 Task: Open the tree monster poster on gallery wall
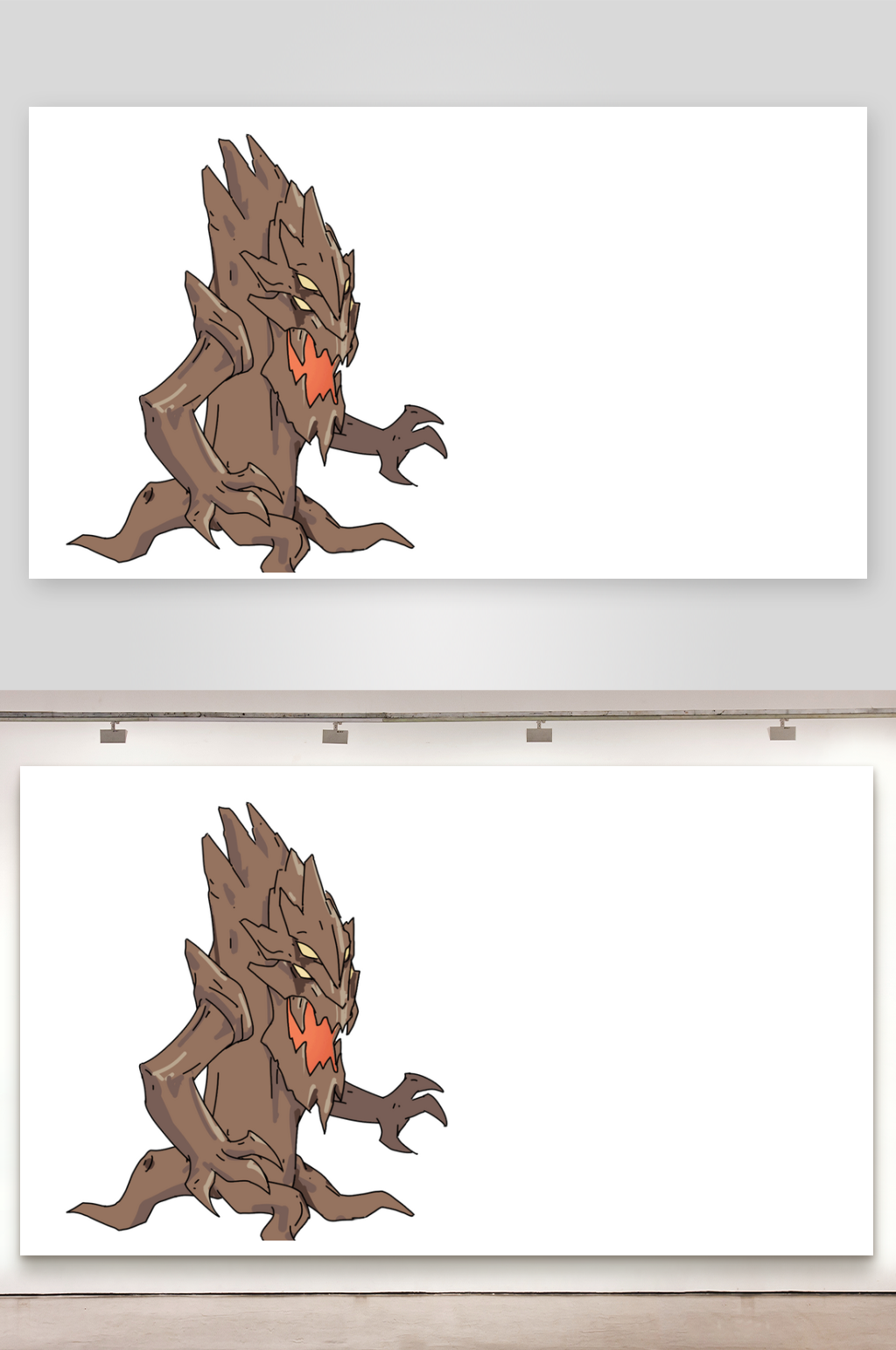point(446,1010)
